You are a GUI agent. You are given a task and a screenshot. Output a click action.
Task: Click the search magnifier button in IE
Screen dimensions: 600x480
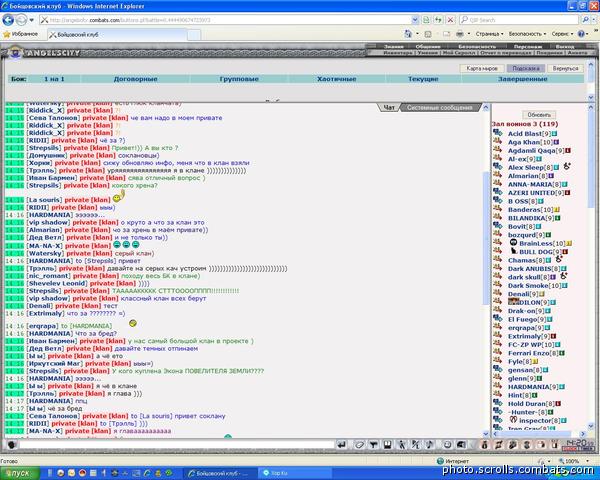tap(585, 20)
